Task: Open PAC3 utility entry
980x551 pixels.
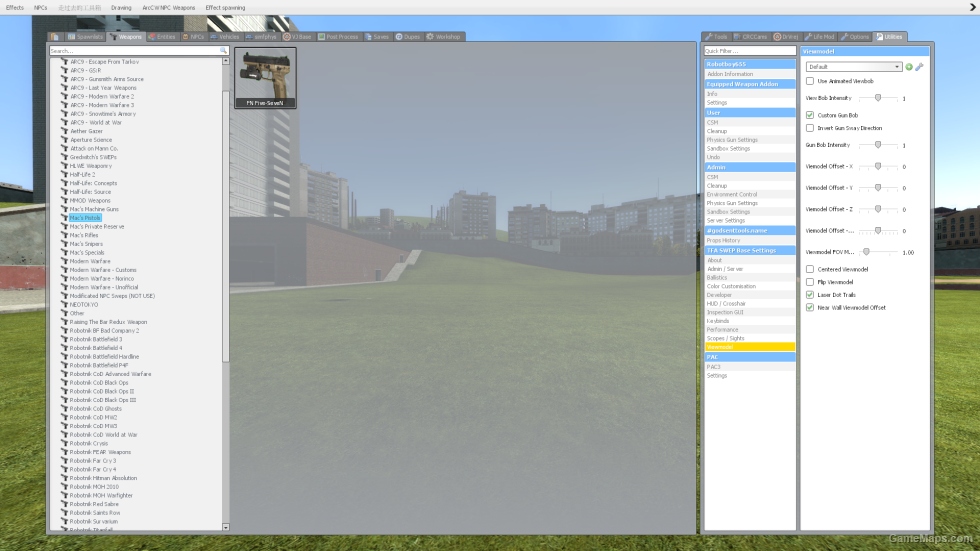Action: 750,367
